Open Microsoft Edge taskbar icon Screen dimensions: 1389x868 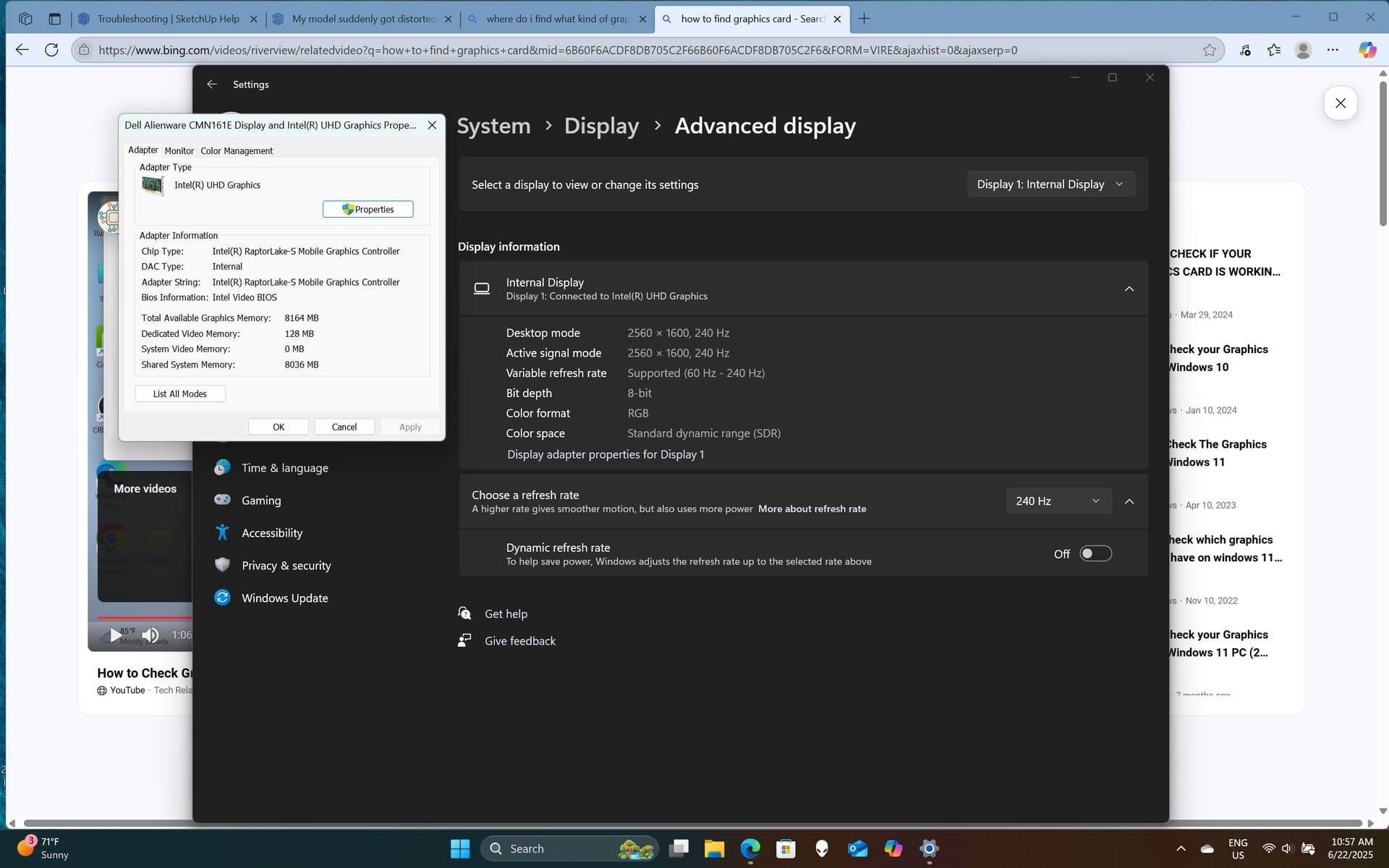pos(750,848)
